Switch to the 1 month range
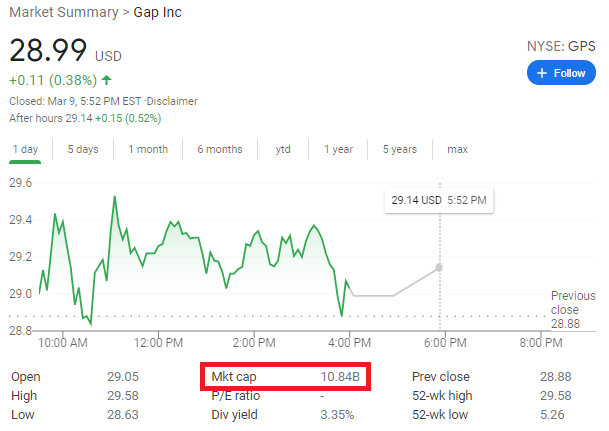609x431 pixels. [x=148, y=149]
